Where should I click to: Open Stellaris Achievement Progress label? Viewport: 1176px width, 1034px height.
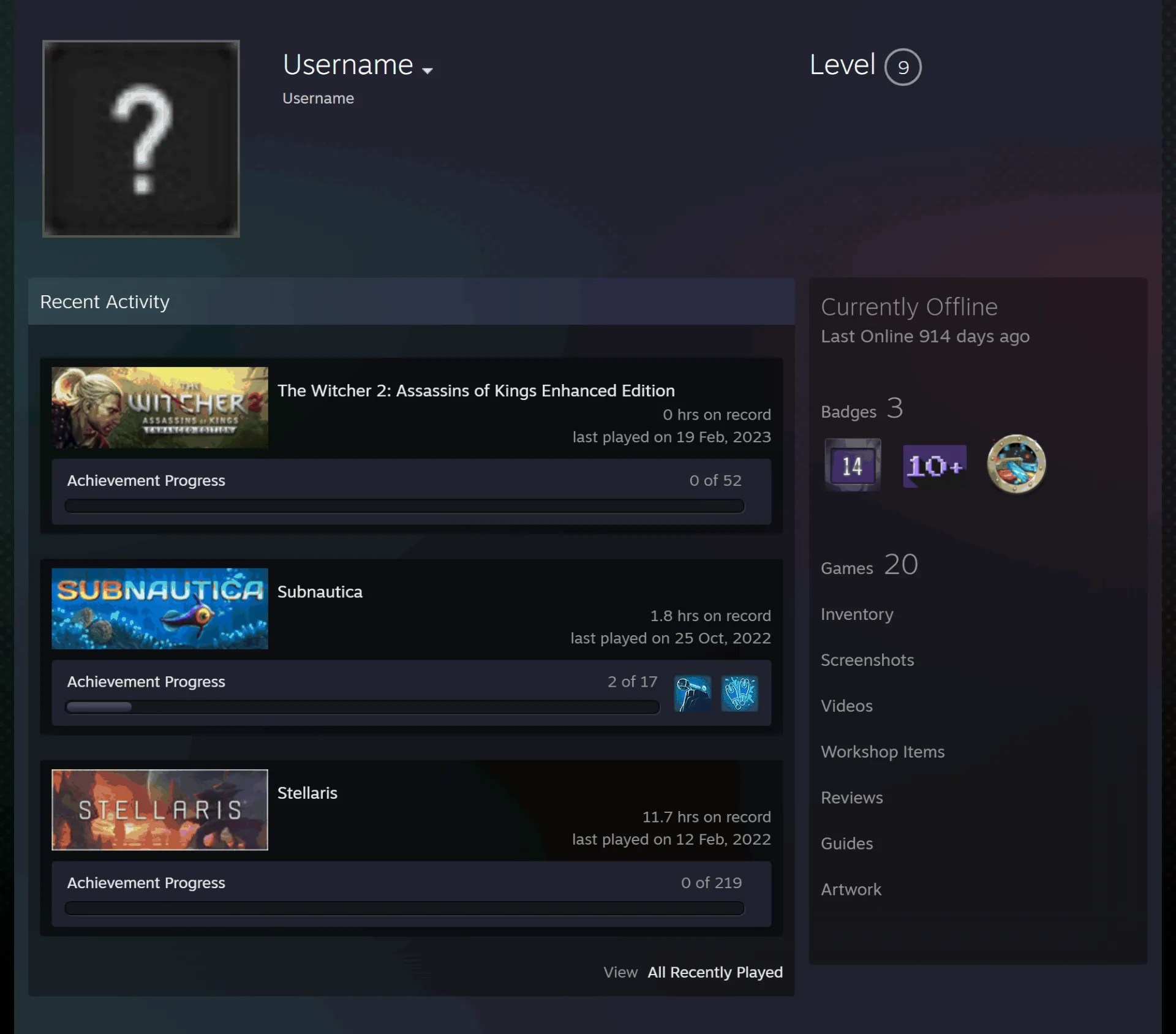(146, 883)
